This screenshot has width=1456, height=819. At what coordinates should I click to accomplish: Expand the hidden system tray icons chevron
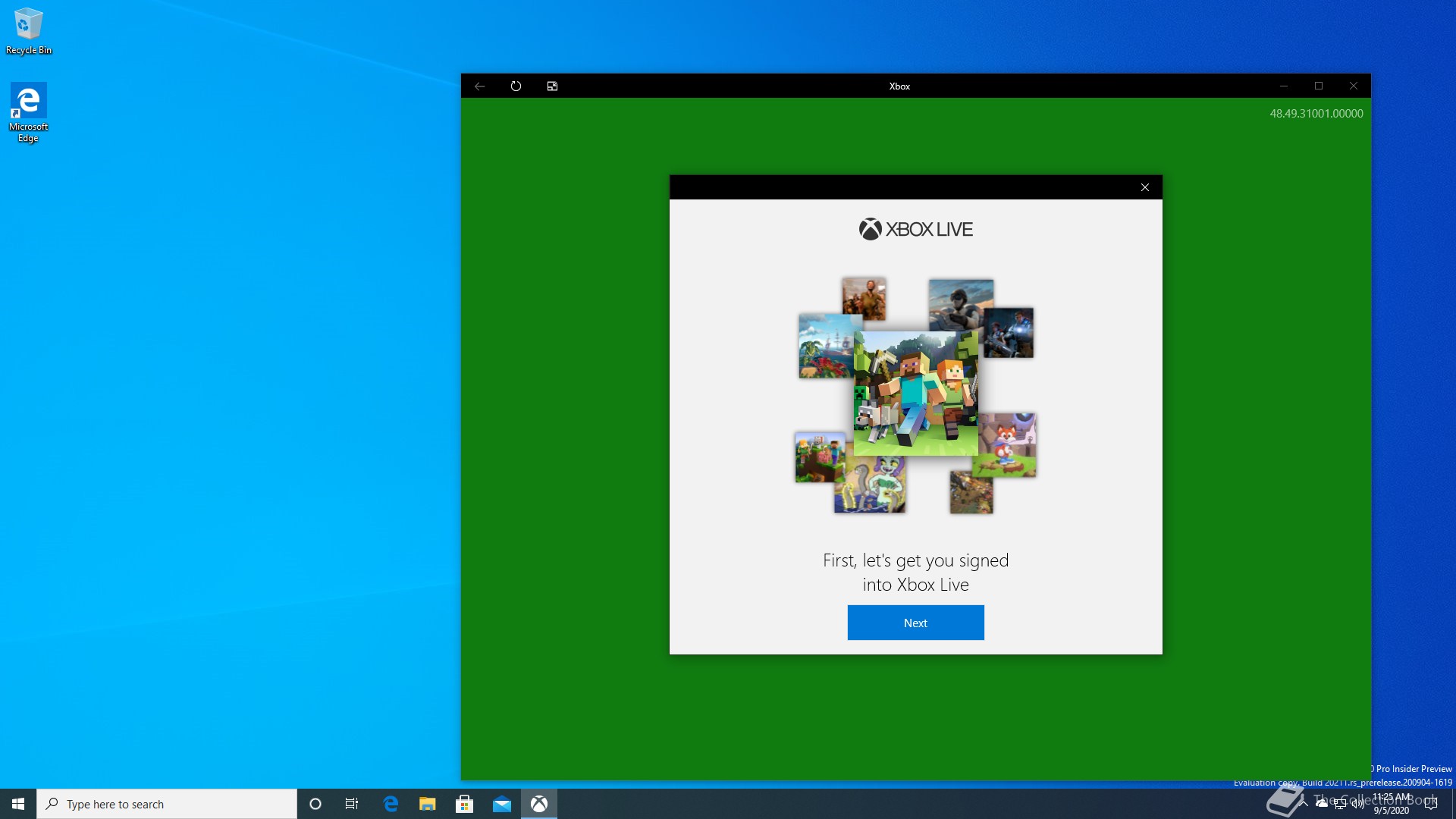tap(1304, 803)
